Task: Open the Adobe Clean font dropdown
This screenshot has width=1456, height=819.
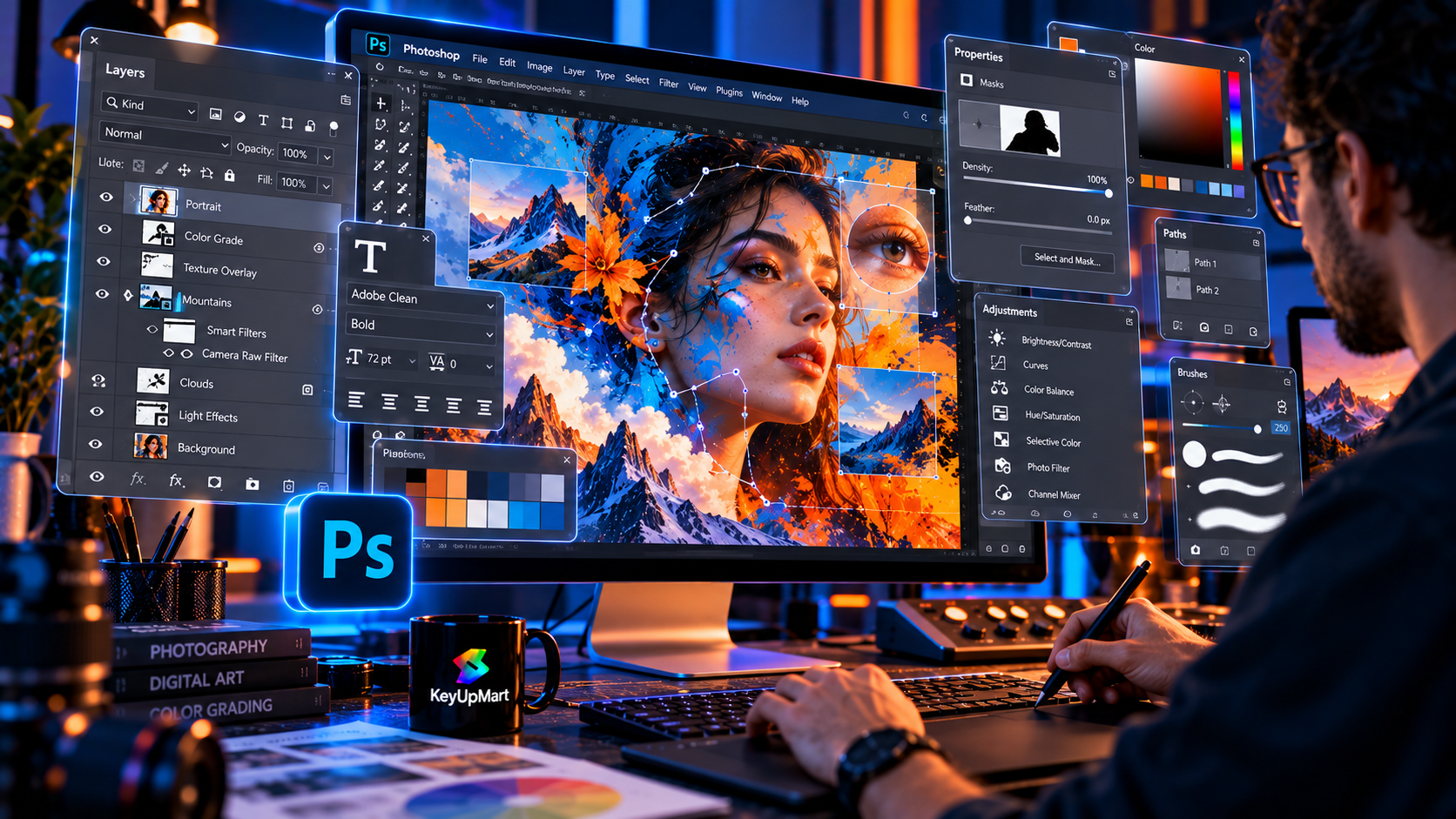Action: click(x=421, y=299)
